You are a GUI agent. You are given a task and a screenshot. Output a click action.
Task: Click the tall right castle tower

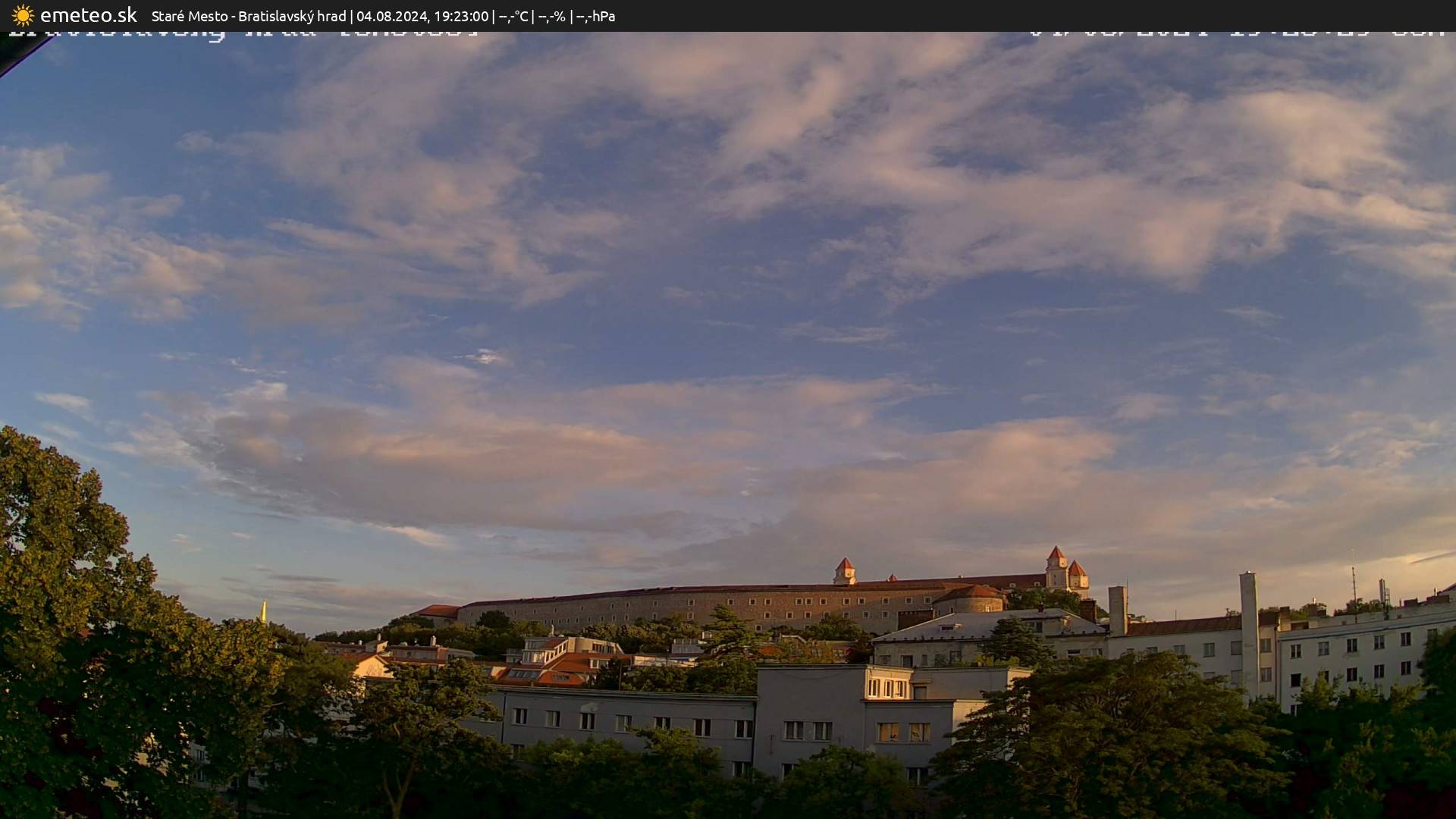1056,569
